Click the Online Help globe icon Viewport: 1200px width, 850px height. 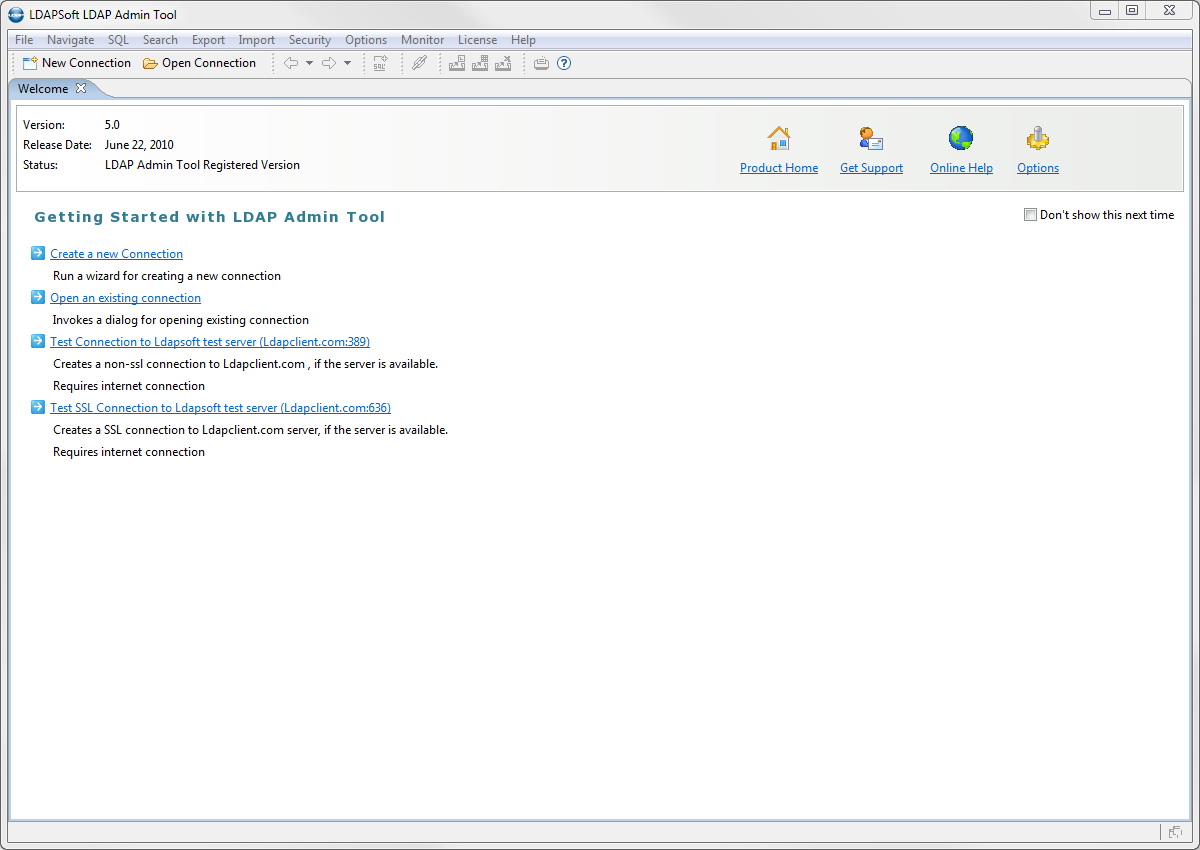(961, 139)
